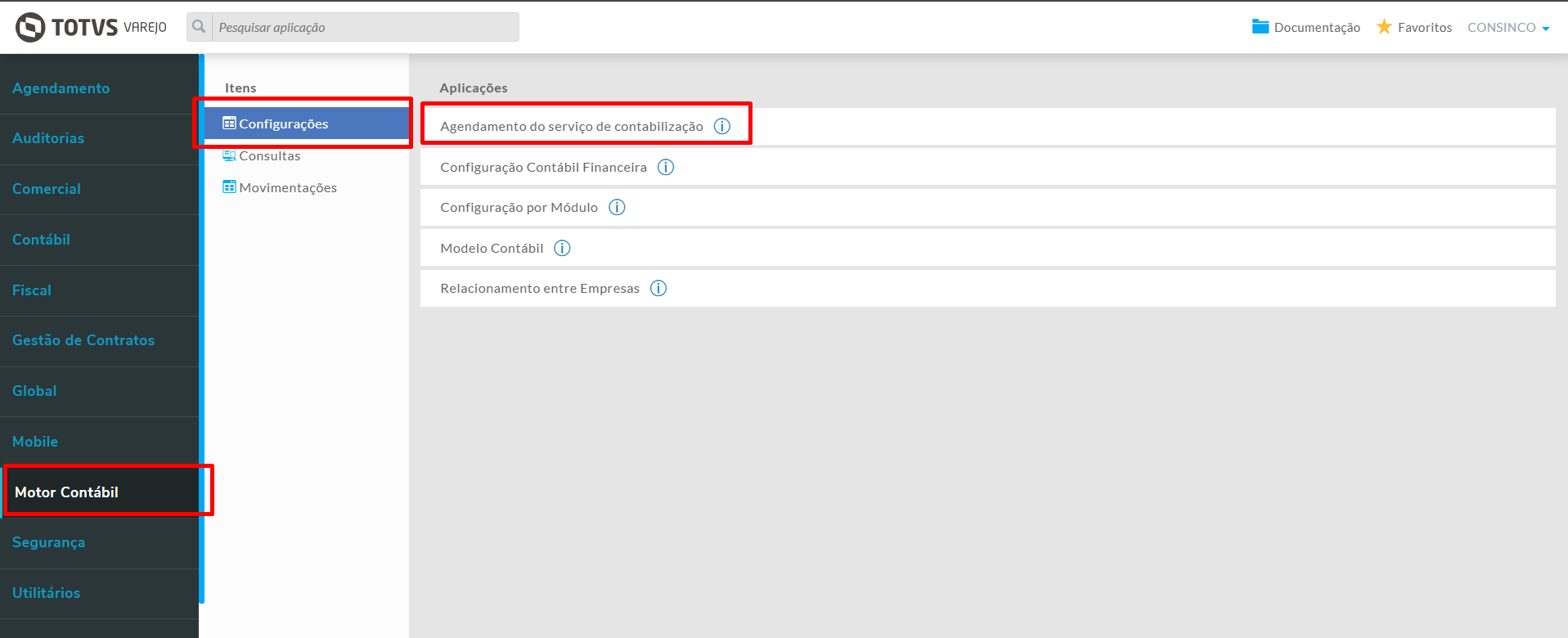
Task: Click the Movimentações item icon
Action: pos(229,187)
